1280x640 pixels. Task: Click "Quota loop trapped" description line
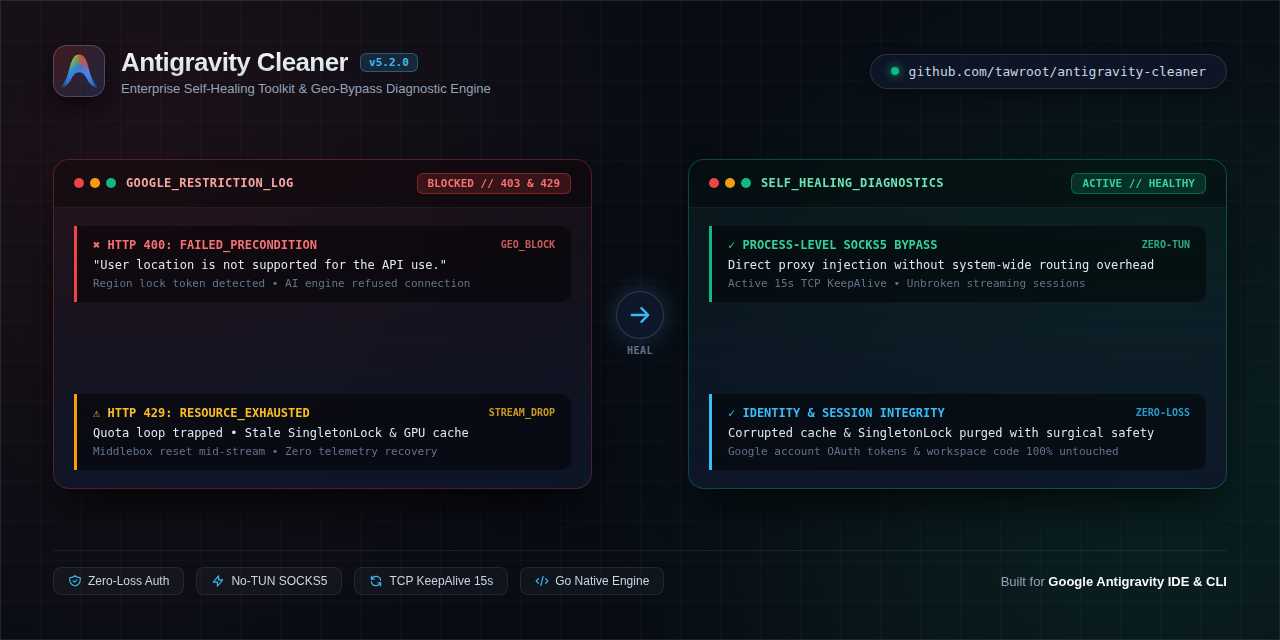[x=281, y=433]
